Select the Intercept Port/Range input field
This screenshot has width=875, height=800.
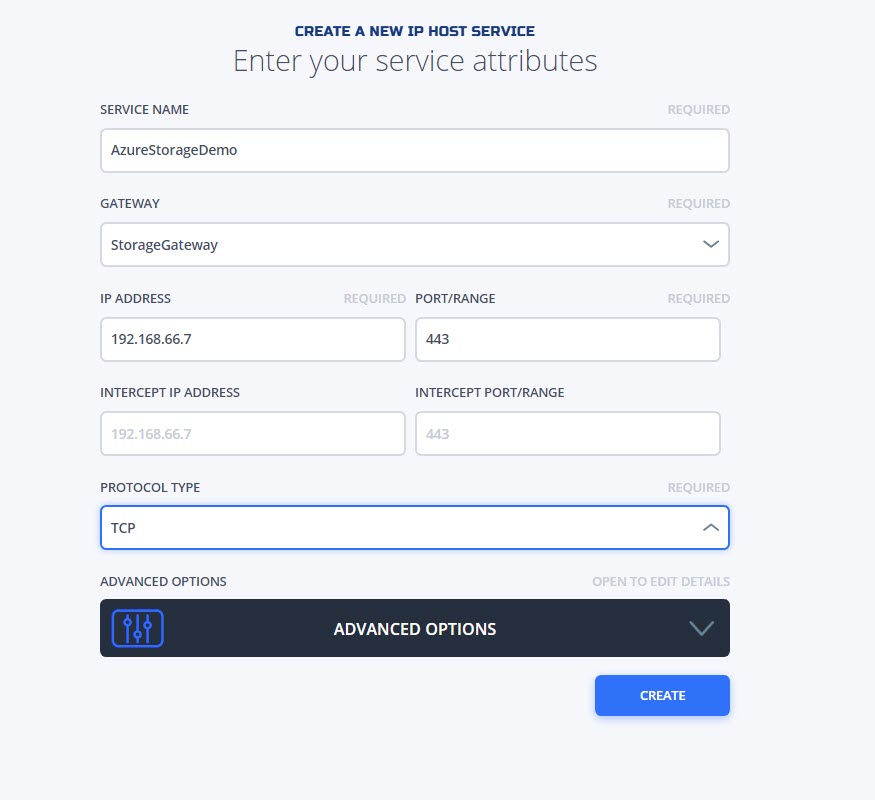(568, 433)
